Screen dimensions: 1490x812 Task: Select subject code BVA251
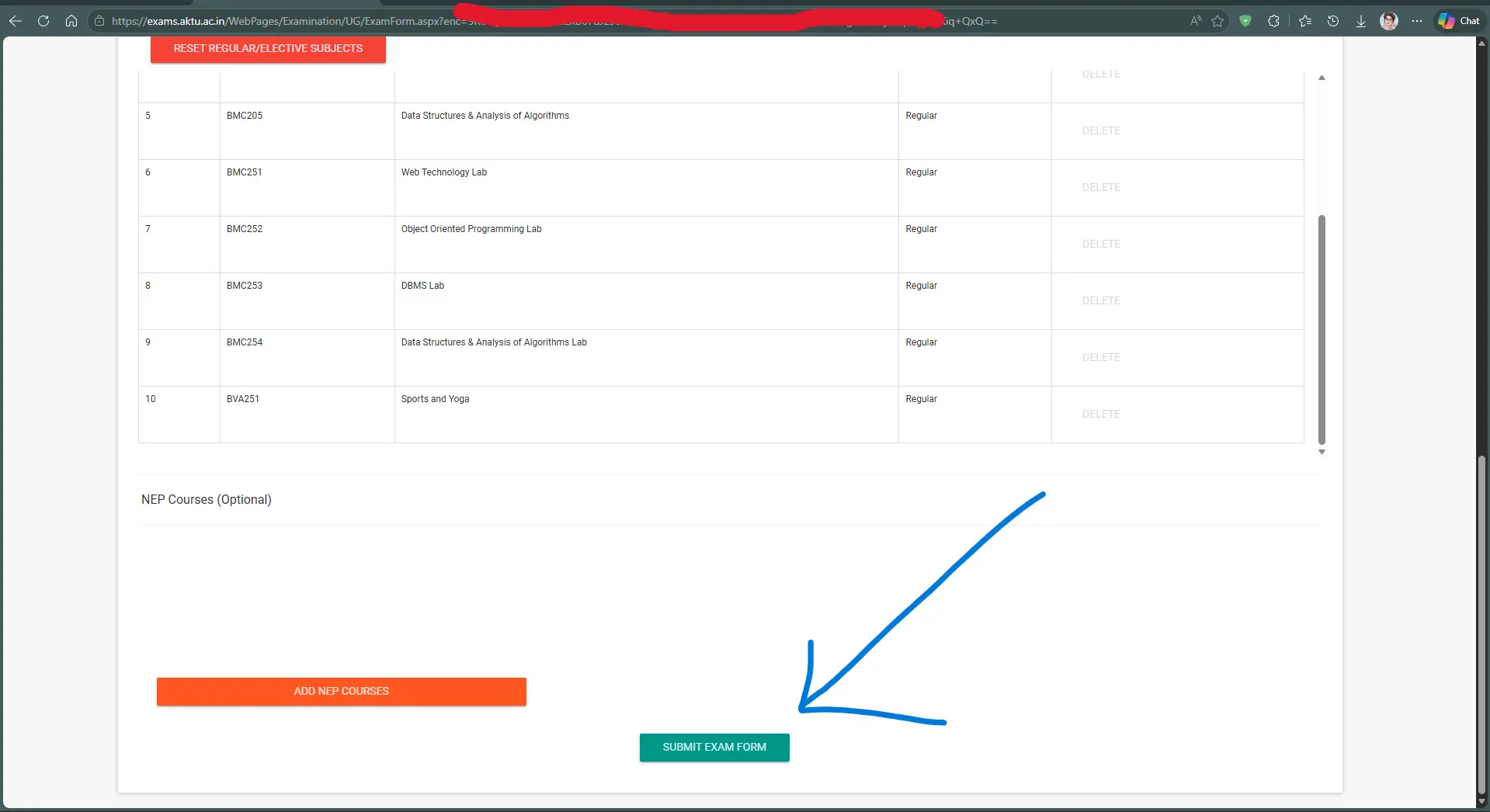[x=243, y=399]
